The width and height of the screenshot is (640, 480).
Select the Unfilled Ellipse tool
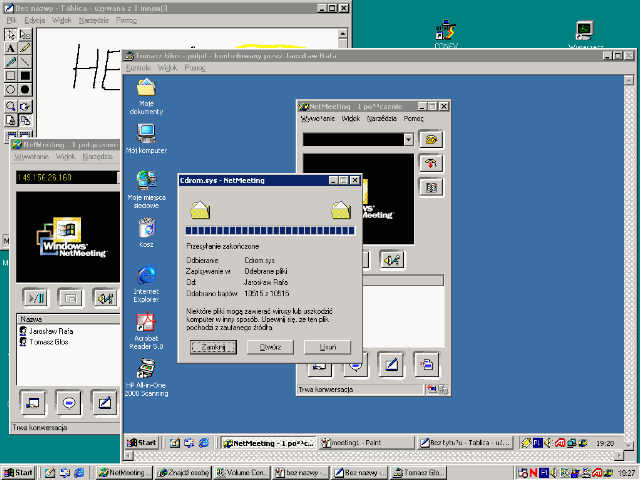coord(11,89)
